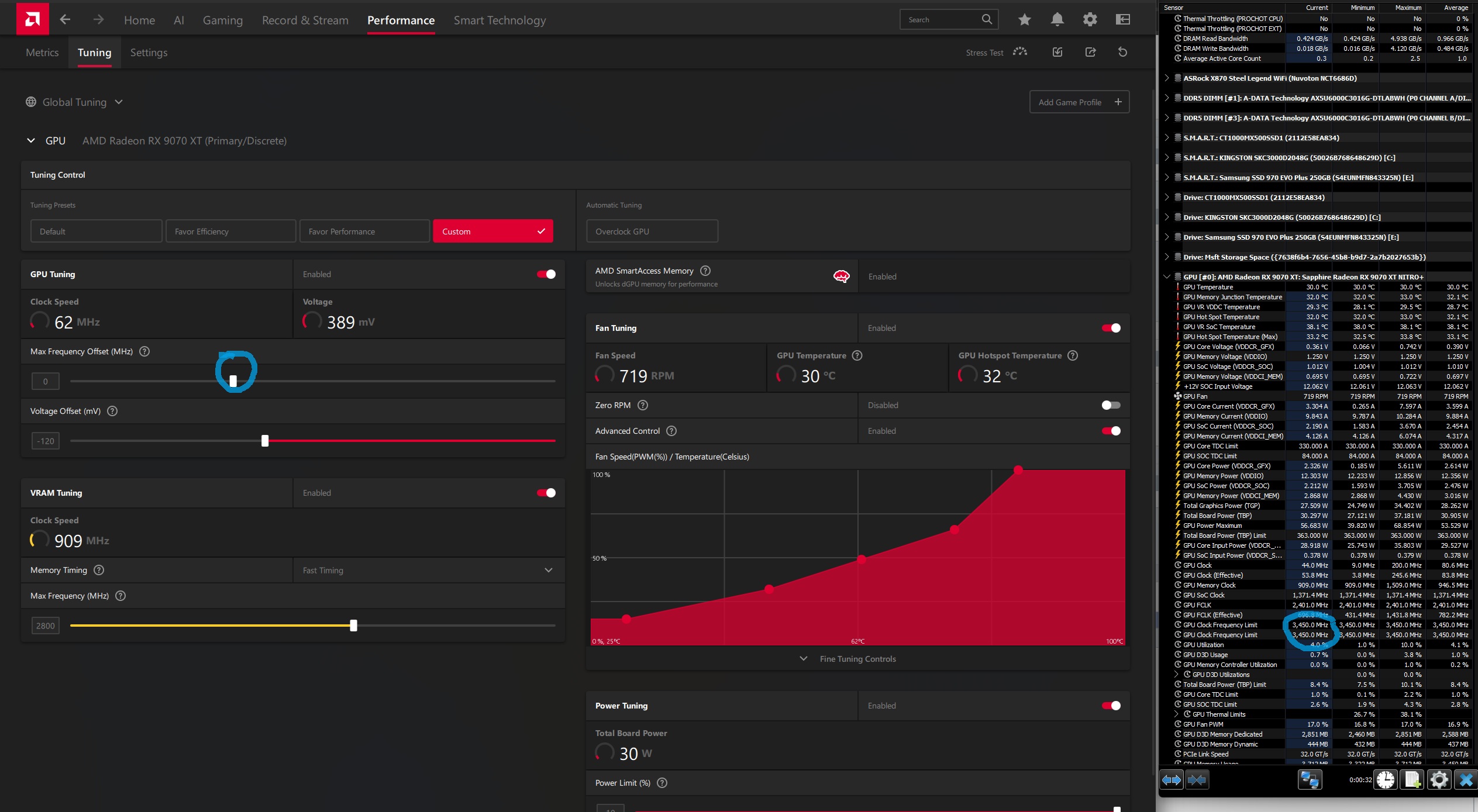
Task: Click Add Game Profile button
Action: coord(1079,102)
